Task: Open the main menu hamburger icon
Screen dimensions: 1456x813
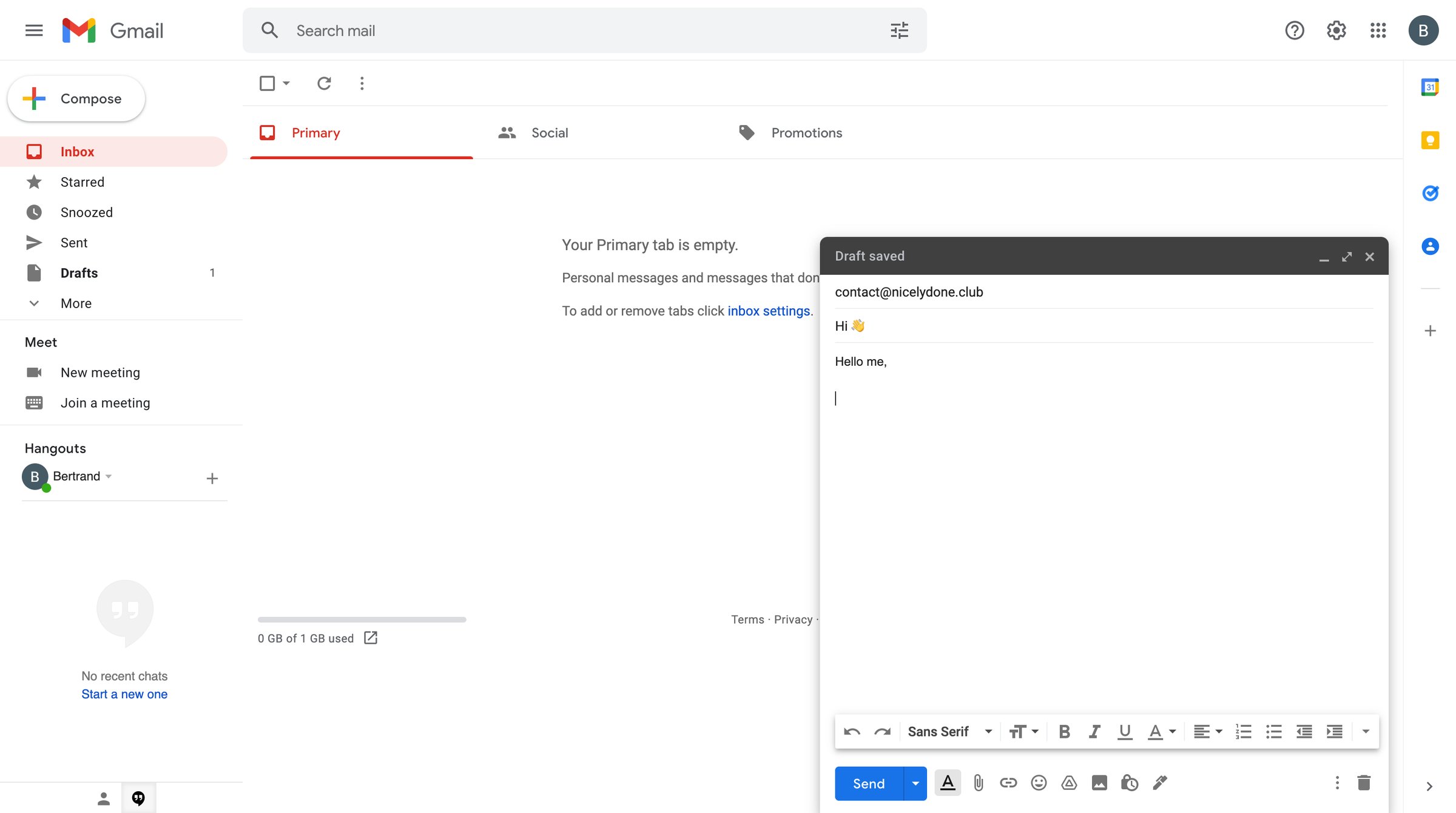Action: click(x=34, y=30)
